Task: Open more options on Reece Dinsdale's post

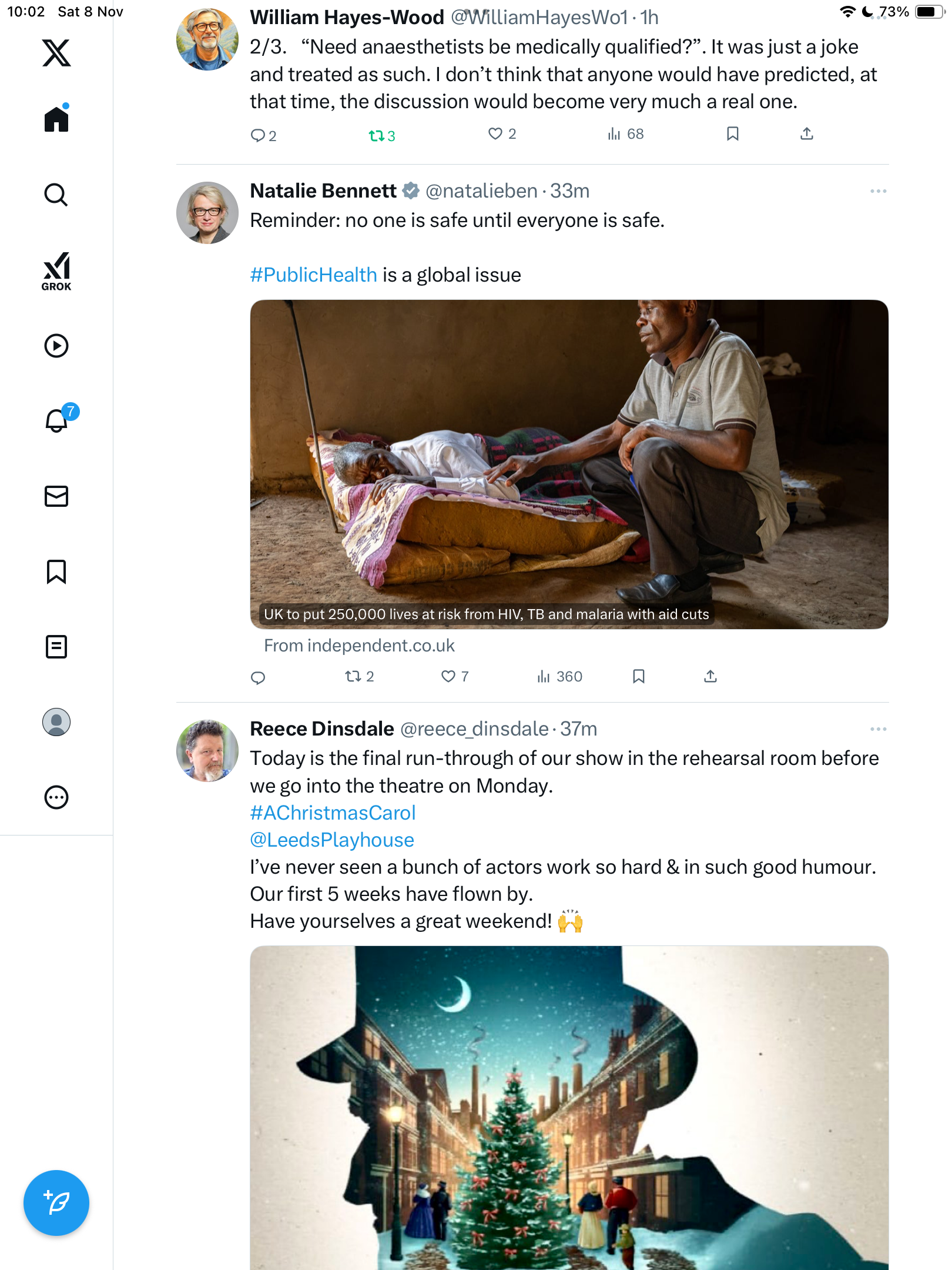Action: click(x=878, y=729)
